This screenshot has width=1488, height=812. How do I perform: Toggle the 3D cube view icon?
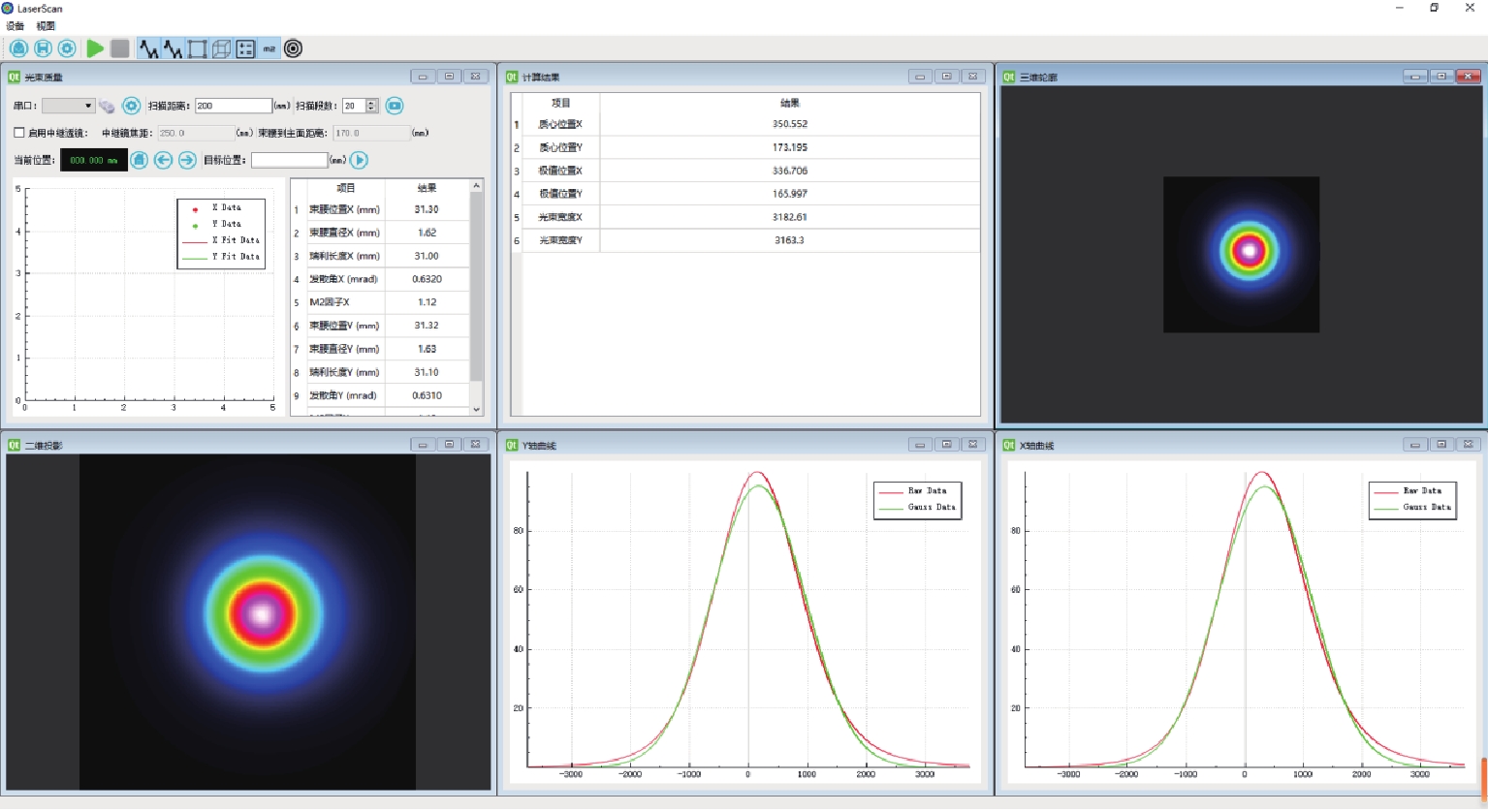click(x=221, y=48)
